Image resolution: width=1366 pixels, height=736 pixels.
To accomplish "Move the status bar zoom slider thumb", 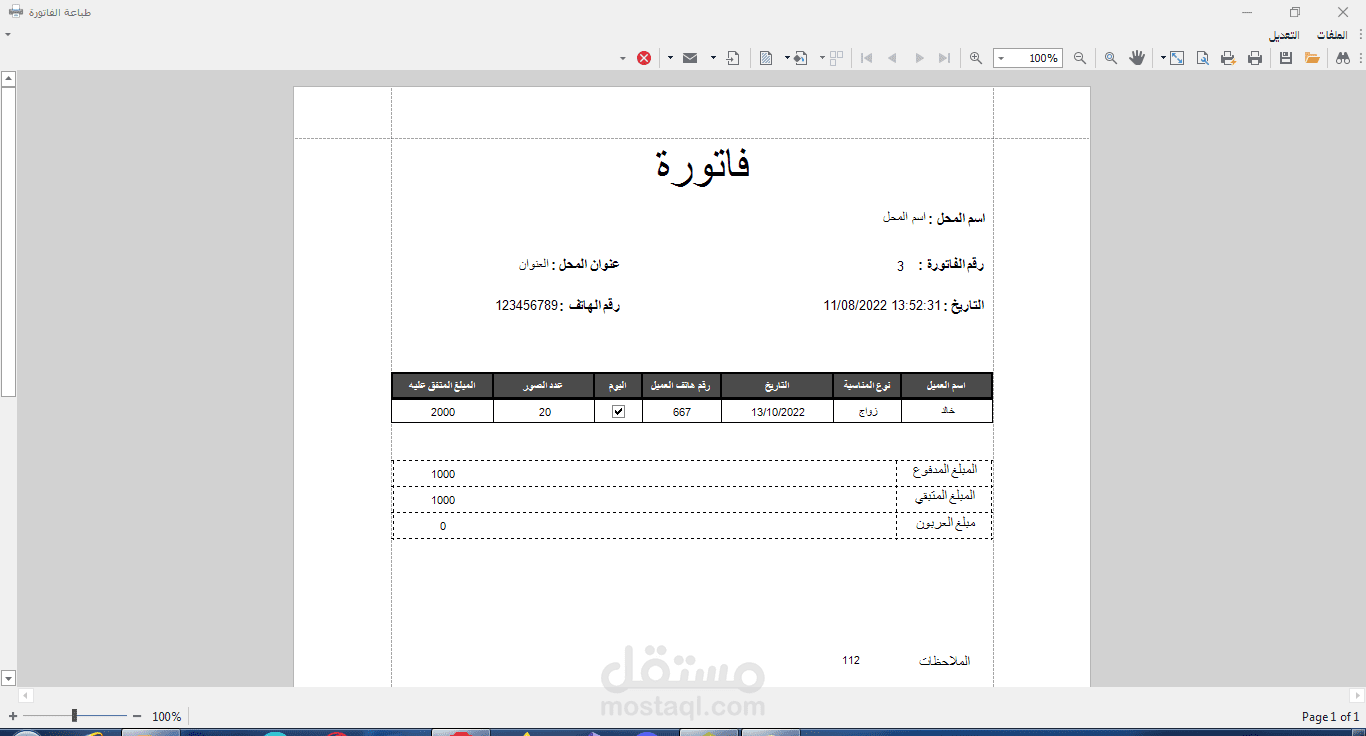I will click(74, 716).
